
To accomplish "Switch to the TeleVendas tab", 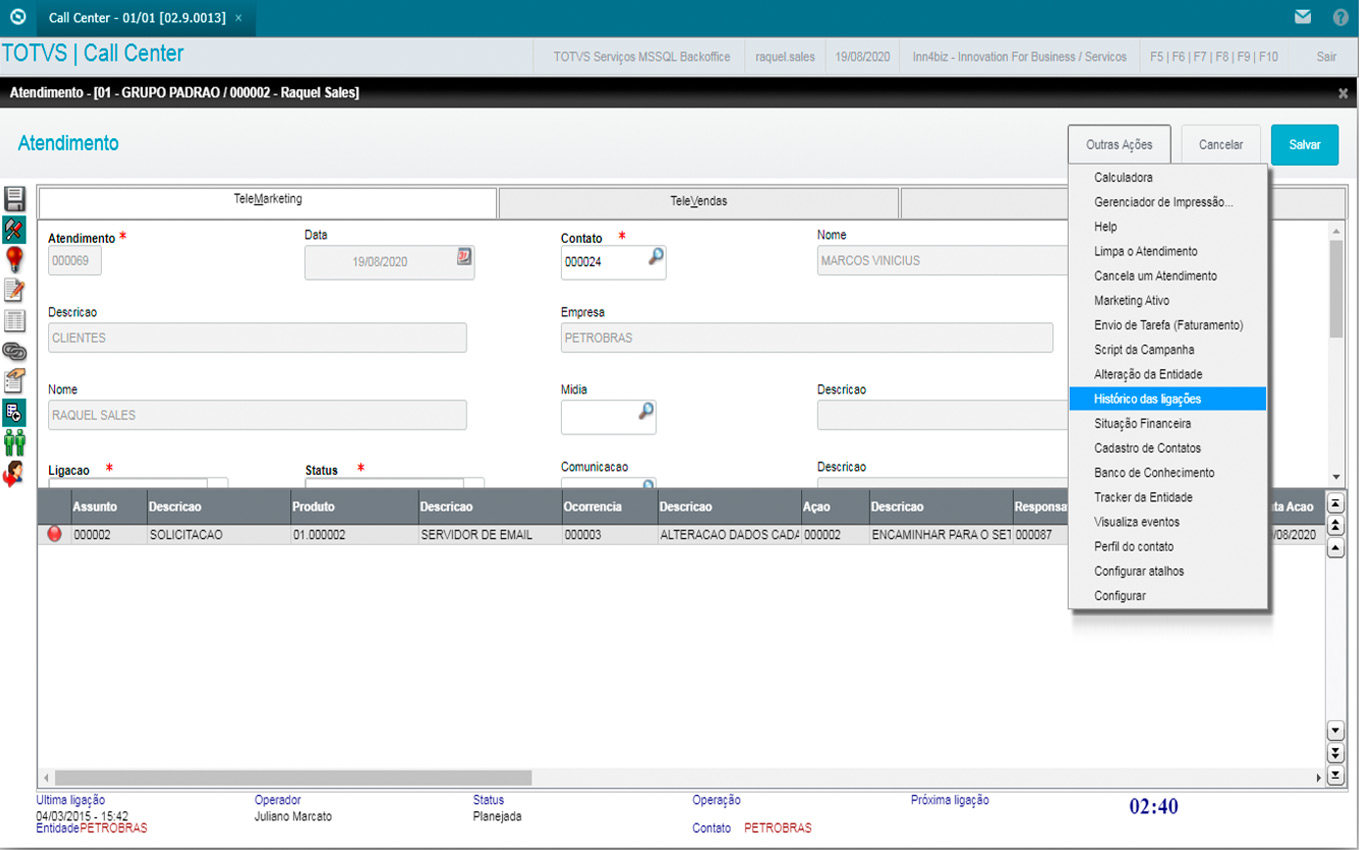I will click(x=698, y=201).
